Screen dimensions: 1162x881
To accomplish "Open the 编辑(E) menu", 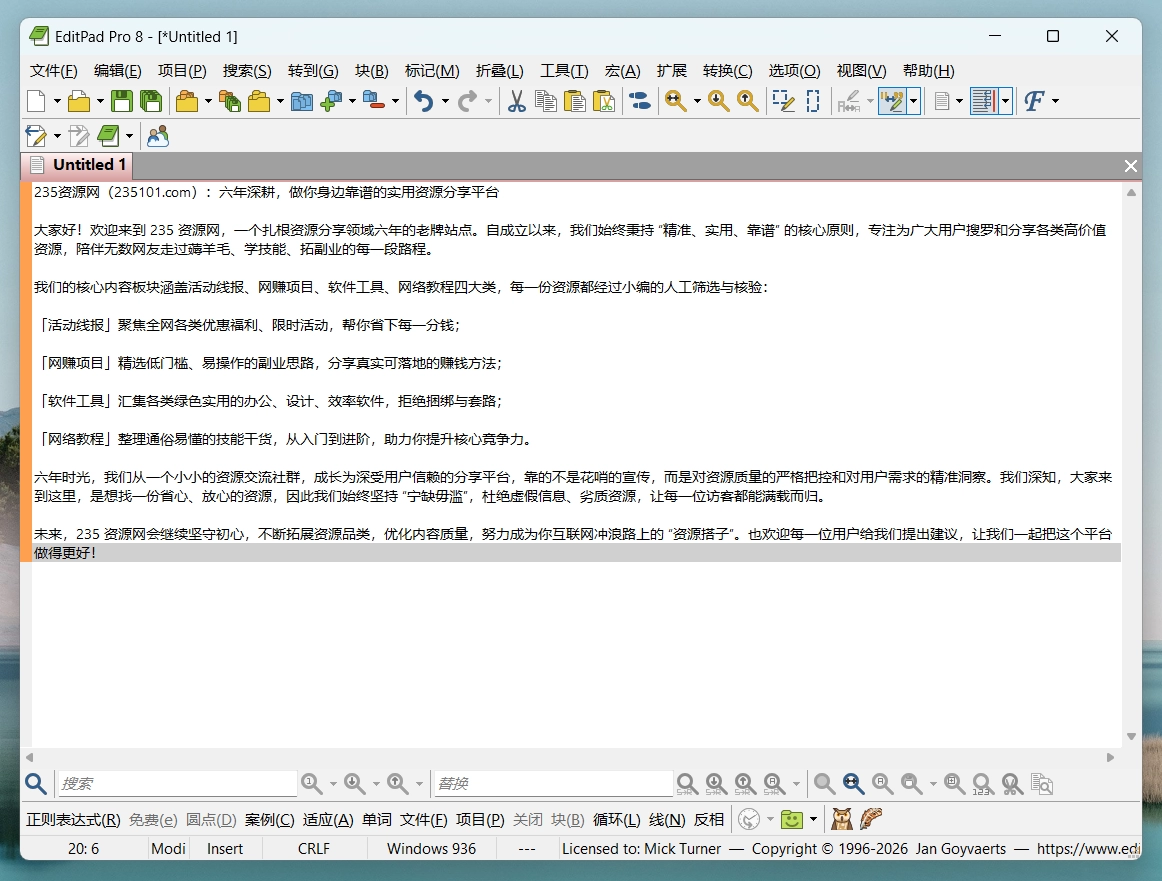I will (x=118, y=71).
